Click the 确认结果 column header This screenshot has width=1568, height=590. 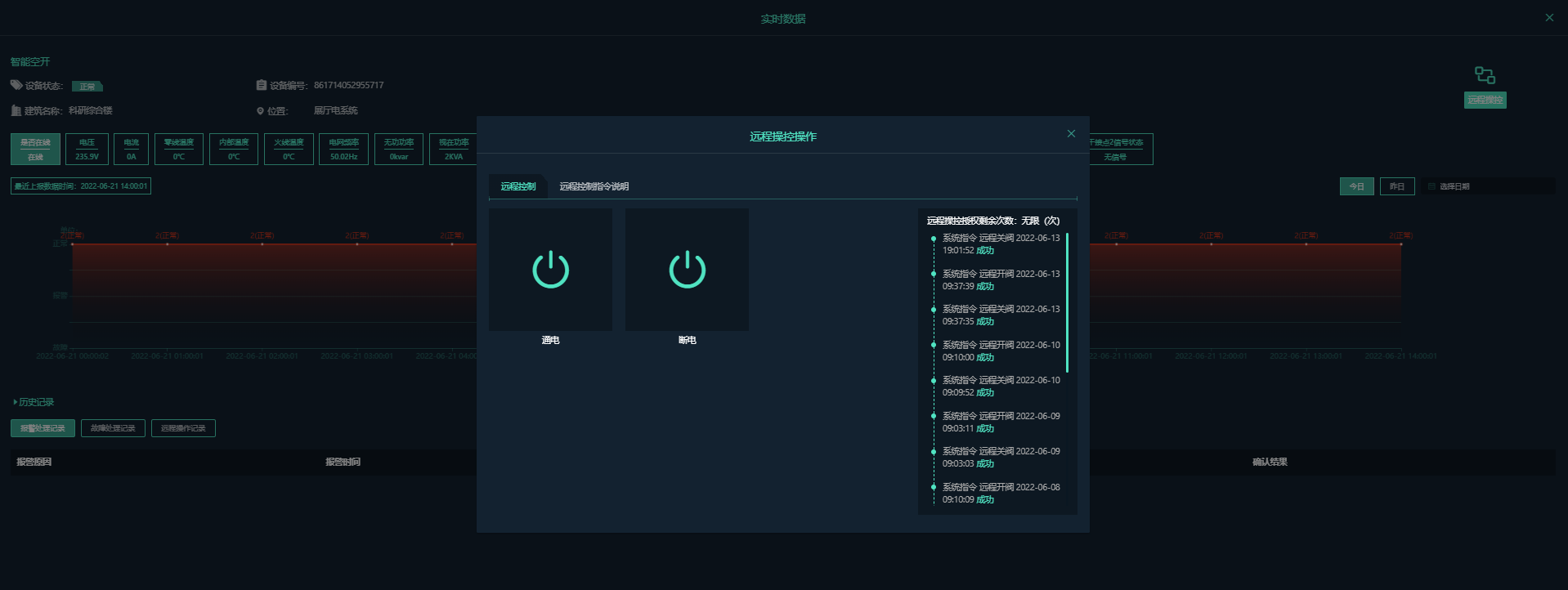(1270, 462)
